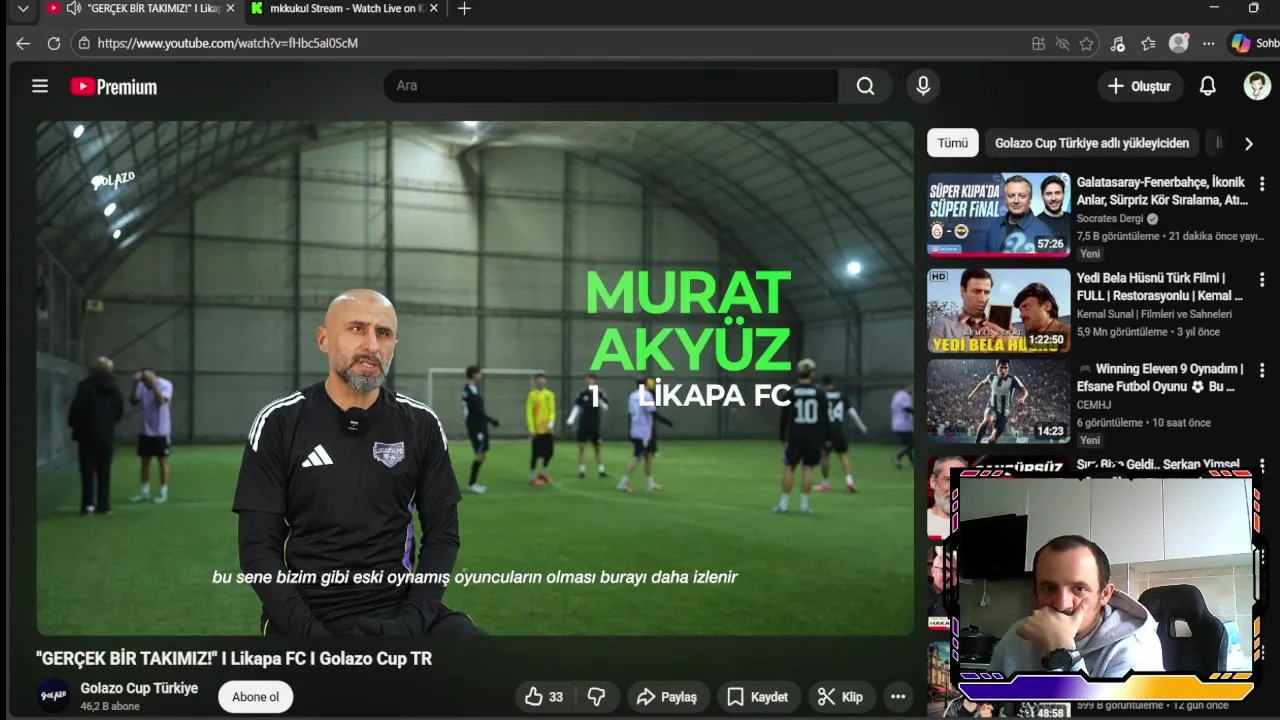Open the browser settings and more menu
Image resolution: width=1280 pixels, height=720 pixels.
click(1209, 44)
